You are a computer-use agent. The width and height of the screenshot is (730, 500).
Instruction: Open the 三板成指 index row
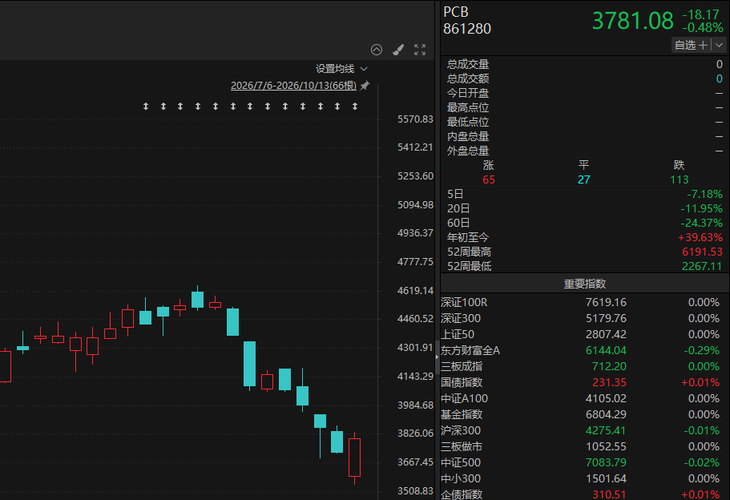coord(585,366)
